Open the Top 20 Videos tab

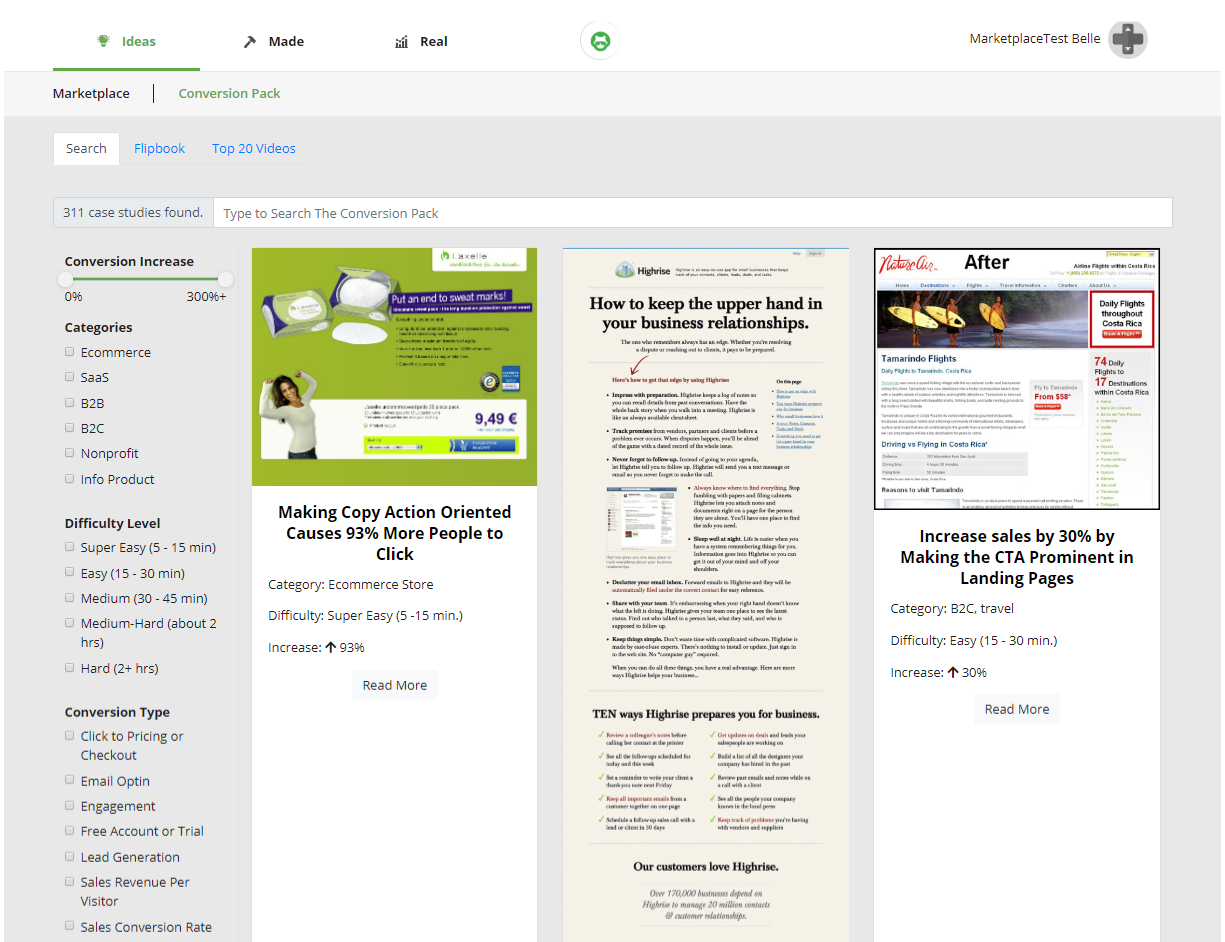pyautogui.click(x=253, y=147)
